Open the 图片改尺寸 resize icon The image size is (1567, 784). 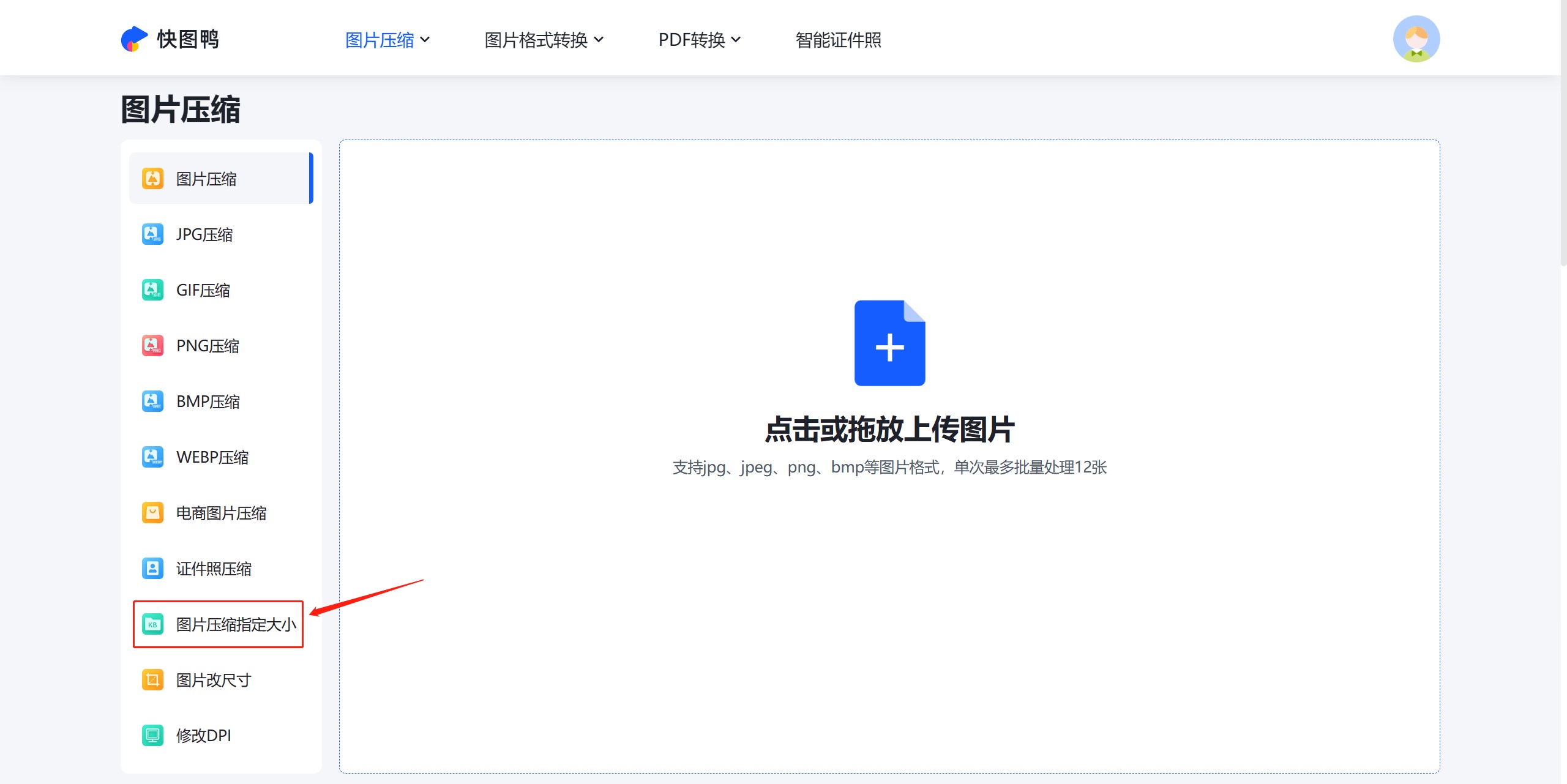click(x=152, y=680)
